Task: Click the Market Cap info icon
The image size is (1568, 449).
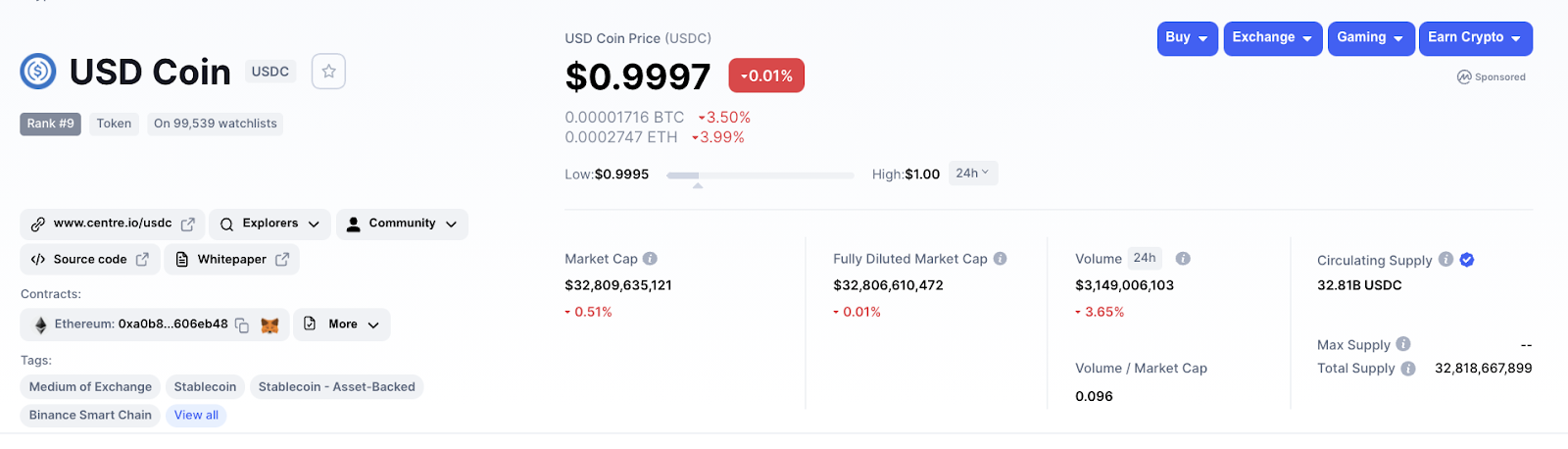Action: 650,259
